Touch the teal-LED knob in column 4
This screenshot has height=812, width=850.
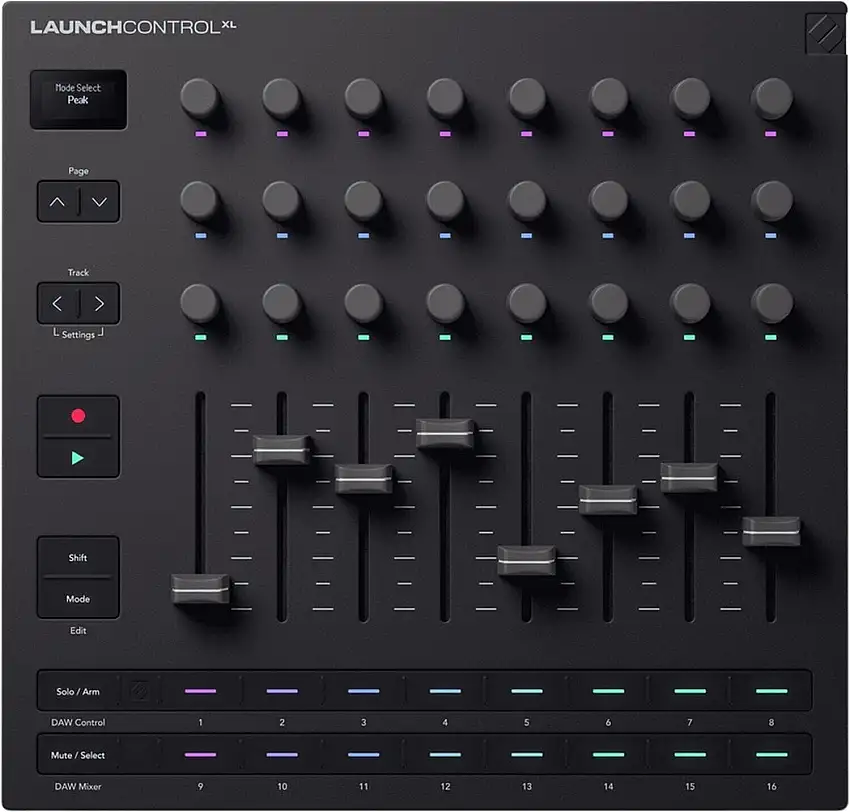tap(446, 304)
